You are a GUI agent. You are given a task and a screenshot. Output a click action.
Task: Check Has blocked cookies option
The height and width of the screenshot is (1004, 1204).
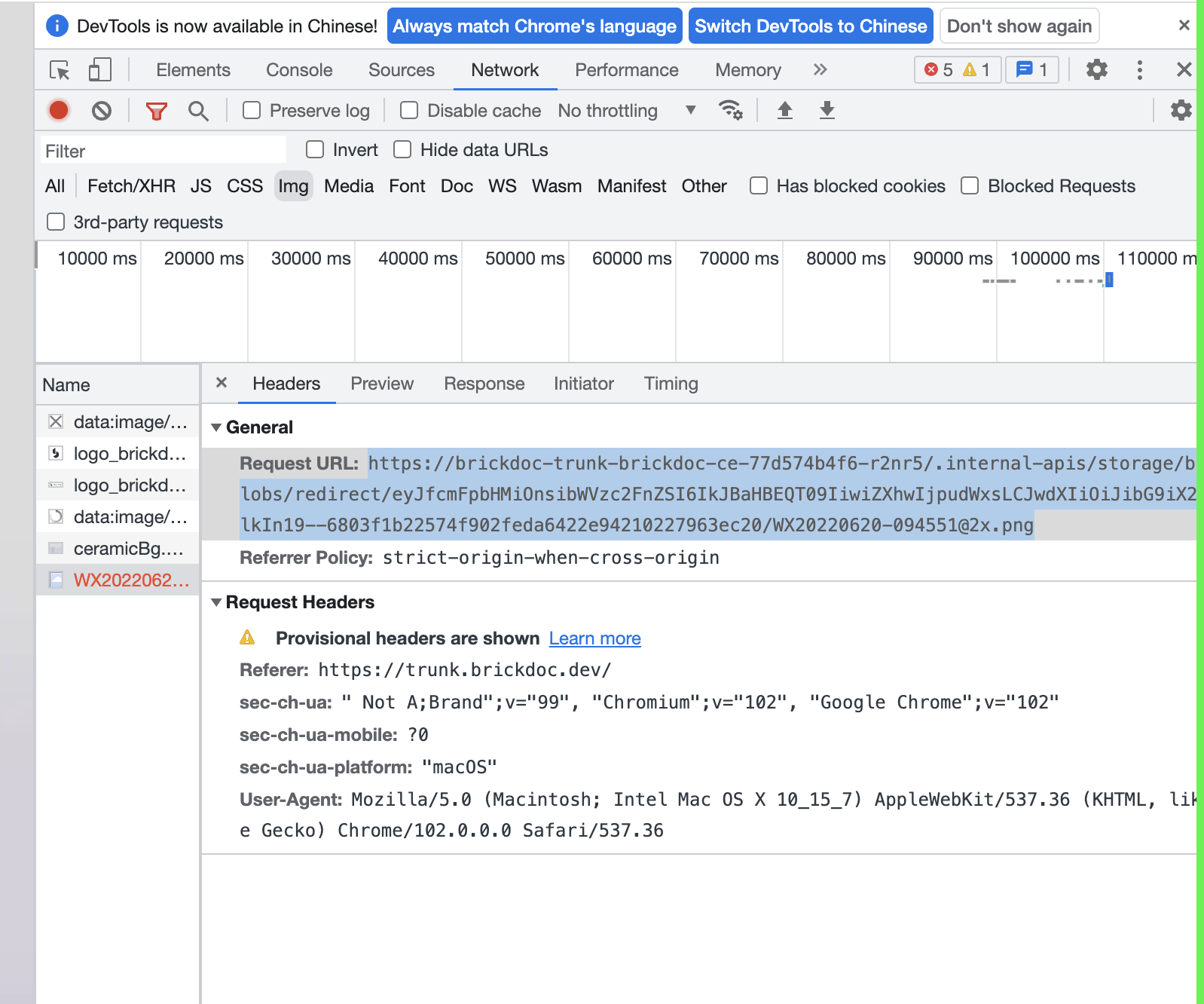(759, 185)
